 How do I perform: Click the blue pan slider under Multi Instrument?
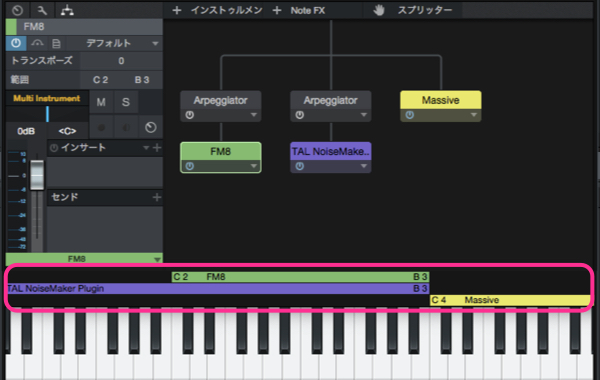pyautogui.click(x=47, y=114)
